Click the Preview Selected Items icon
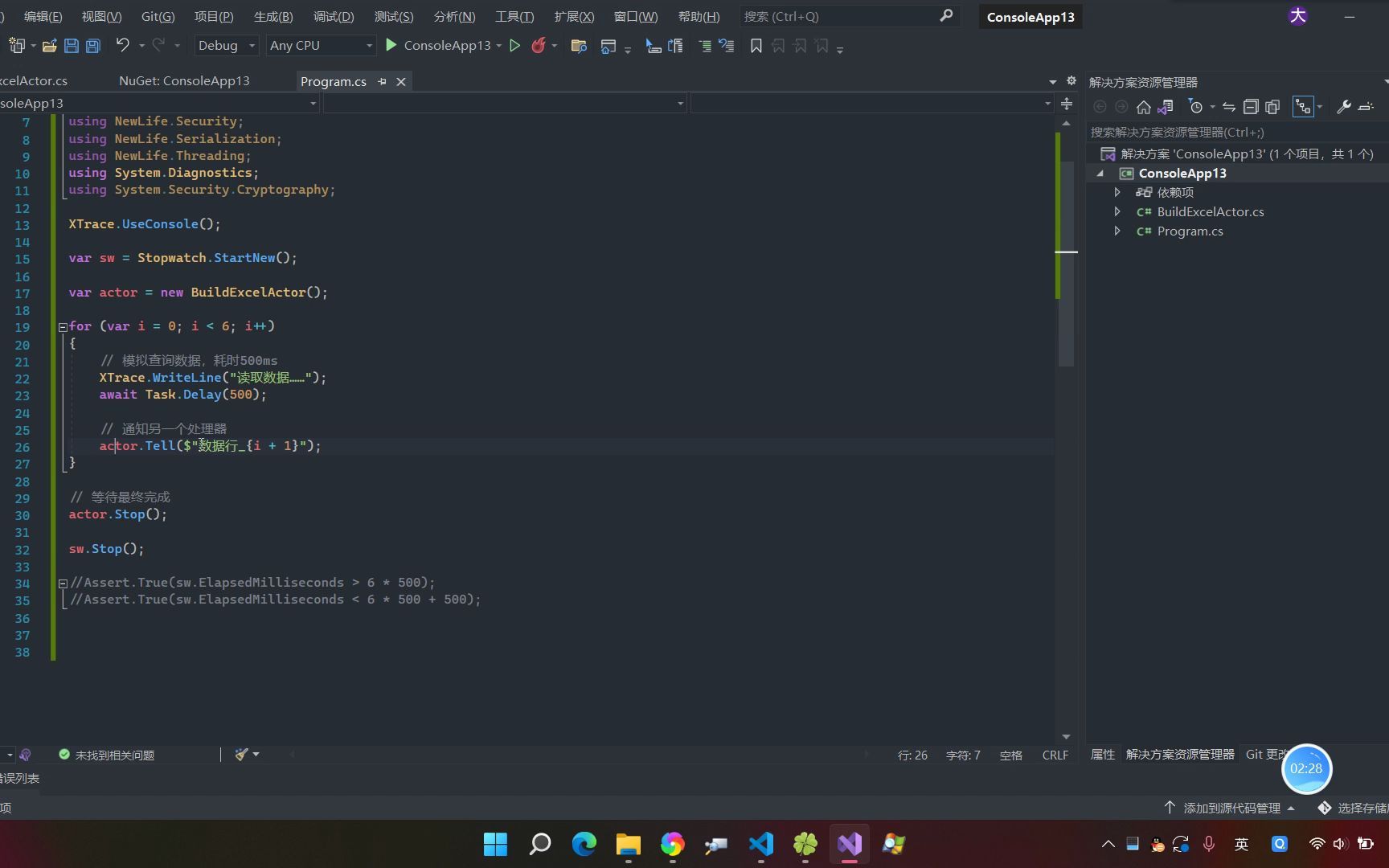This screenshot has width=1389, height=868. [x=1366, y=107]
